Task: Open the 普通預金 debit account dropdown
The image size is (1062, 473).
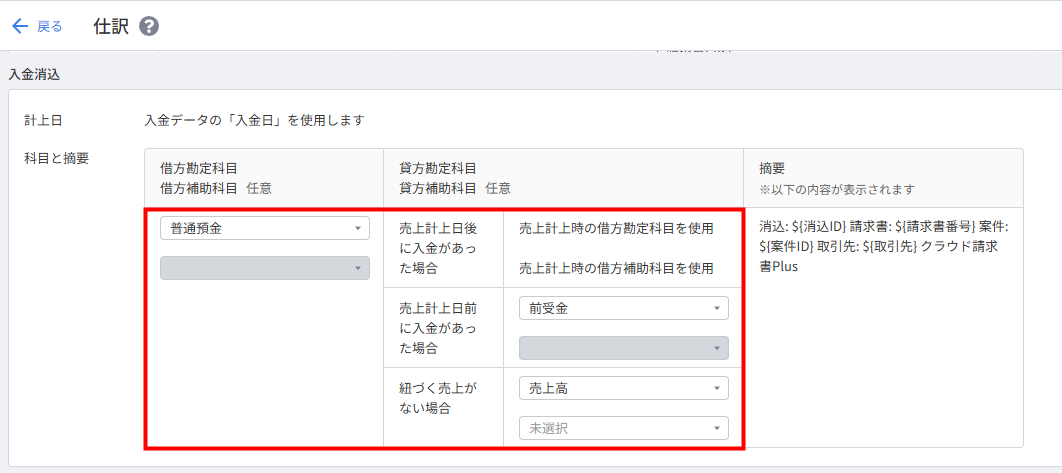Action: click(x=265, y=228)
